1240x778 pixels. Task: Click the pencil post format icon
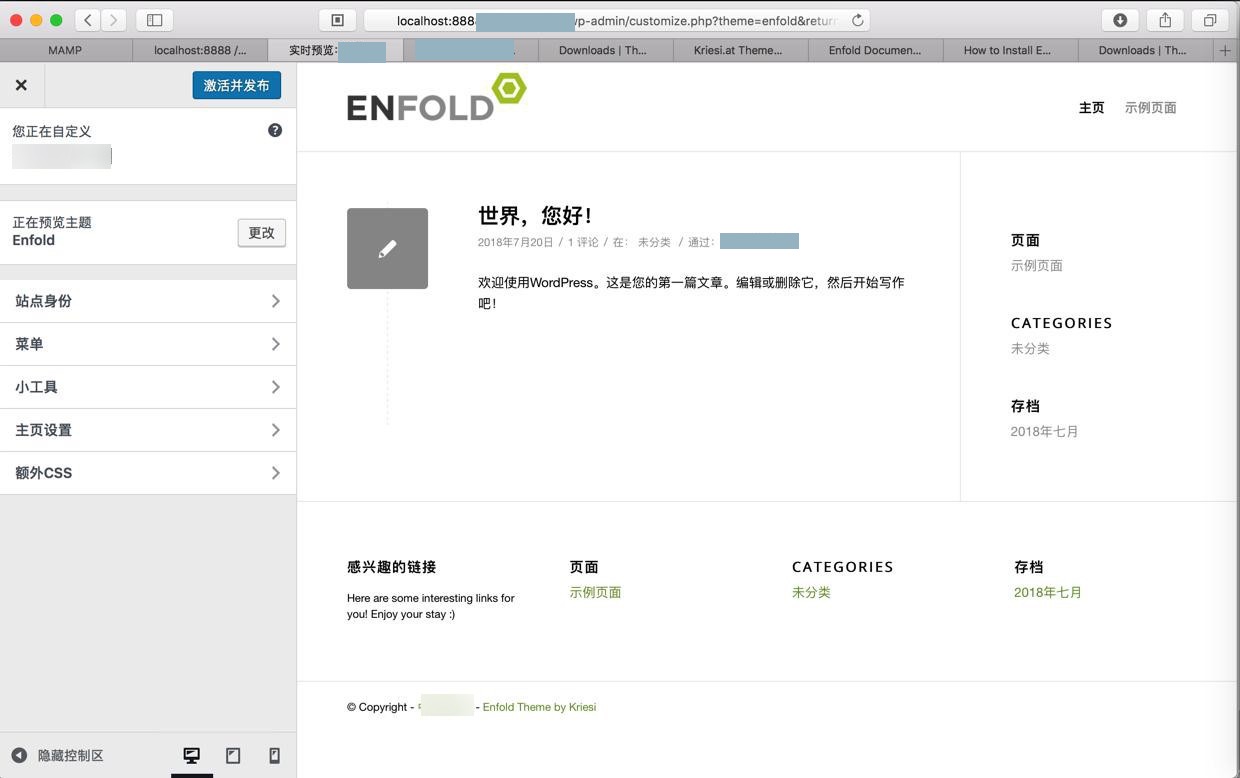tap(387, 248)
